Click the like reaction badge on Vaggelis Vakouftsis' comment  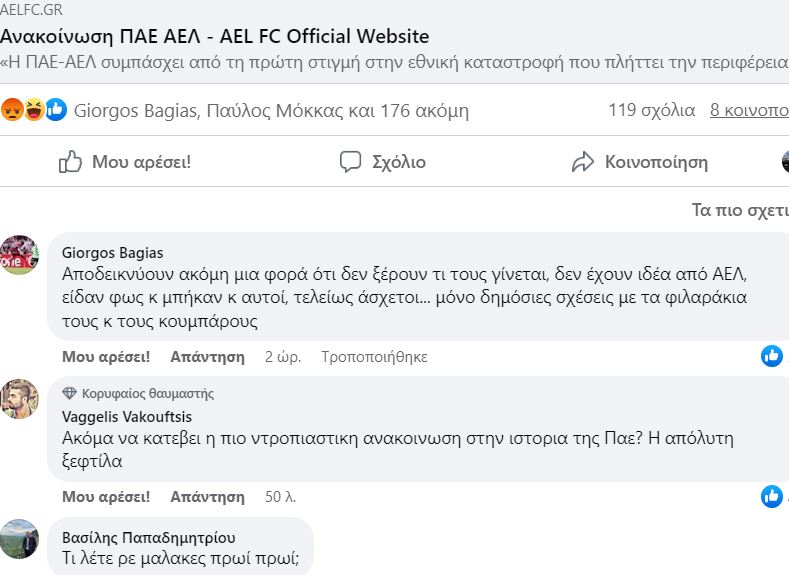[771, 496]
